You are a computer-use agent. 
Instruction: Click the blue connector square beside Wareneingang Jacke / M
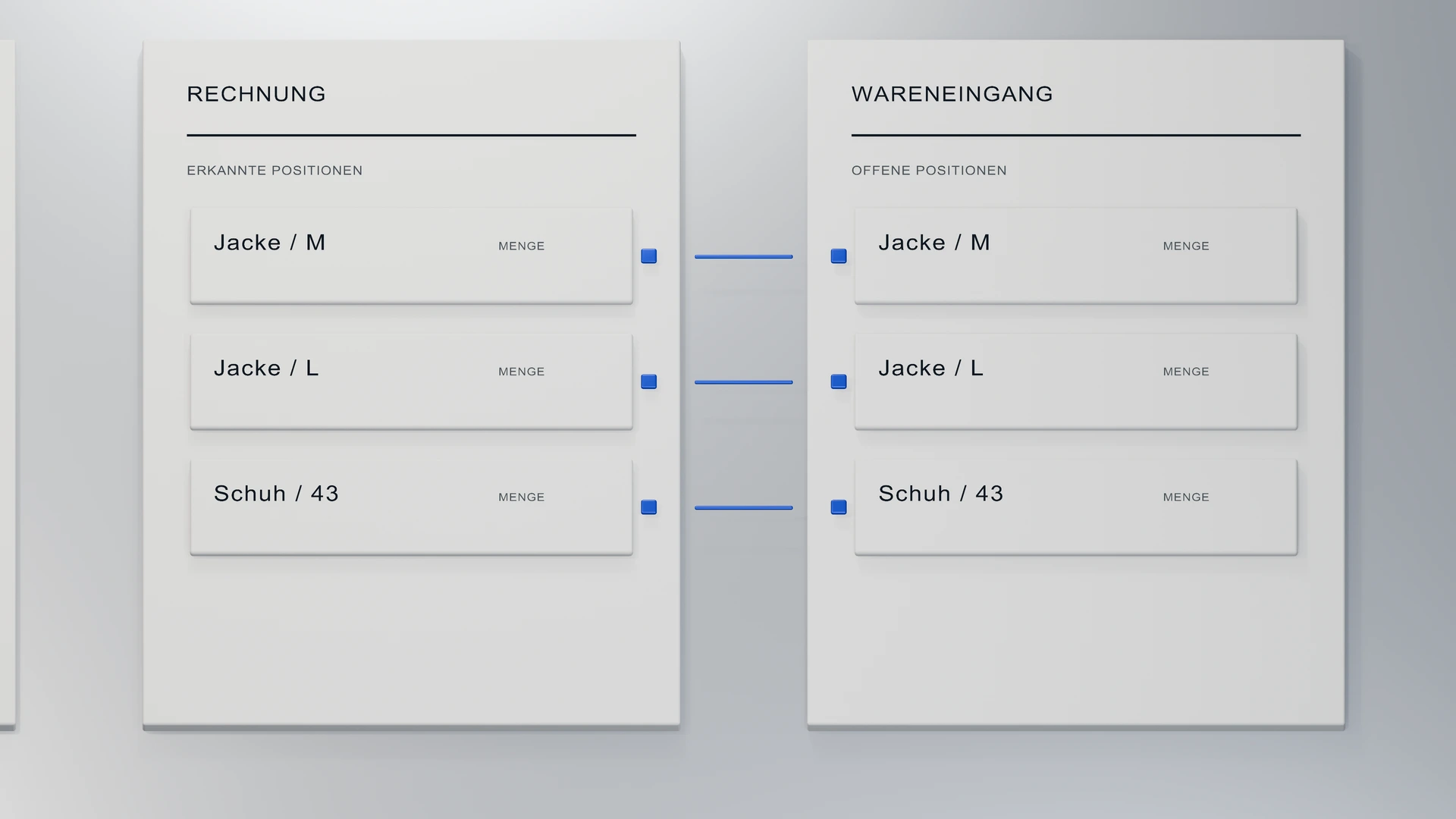[839, 256]
